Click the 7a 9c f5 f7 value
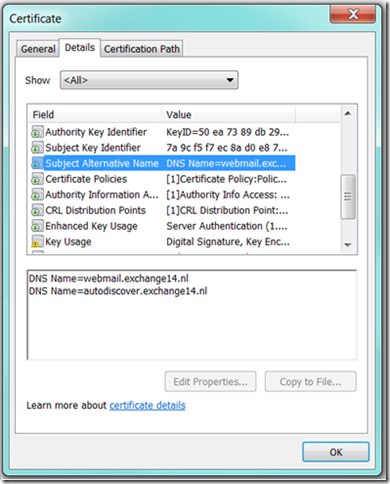This screenshot has height=484, width=390. pyautogui.click(x=227, y=148)
